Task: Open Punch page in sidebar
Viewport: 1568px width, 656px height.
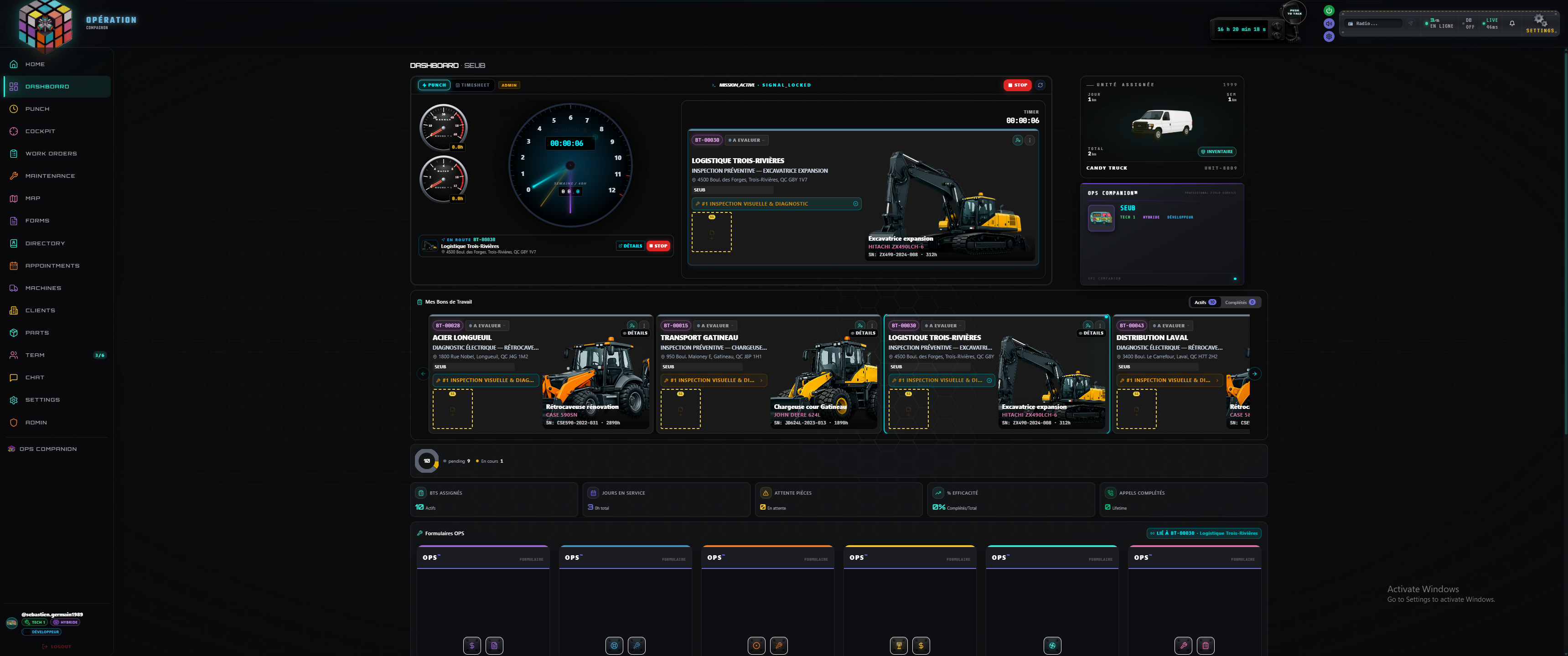Action: (x=57, y=109)
